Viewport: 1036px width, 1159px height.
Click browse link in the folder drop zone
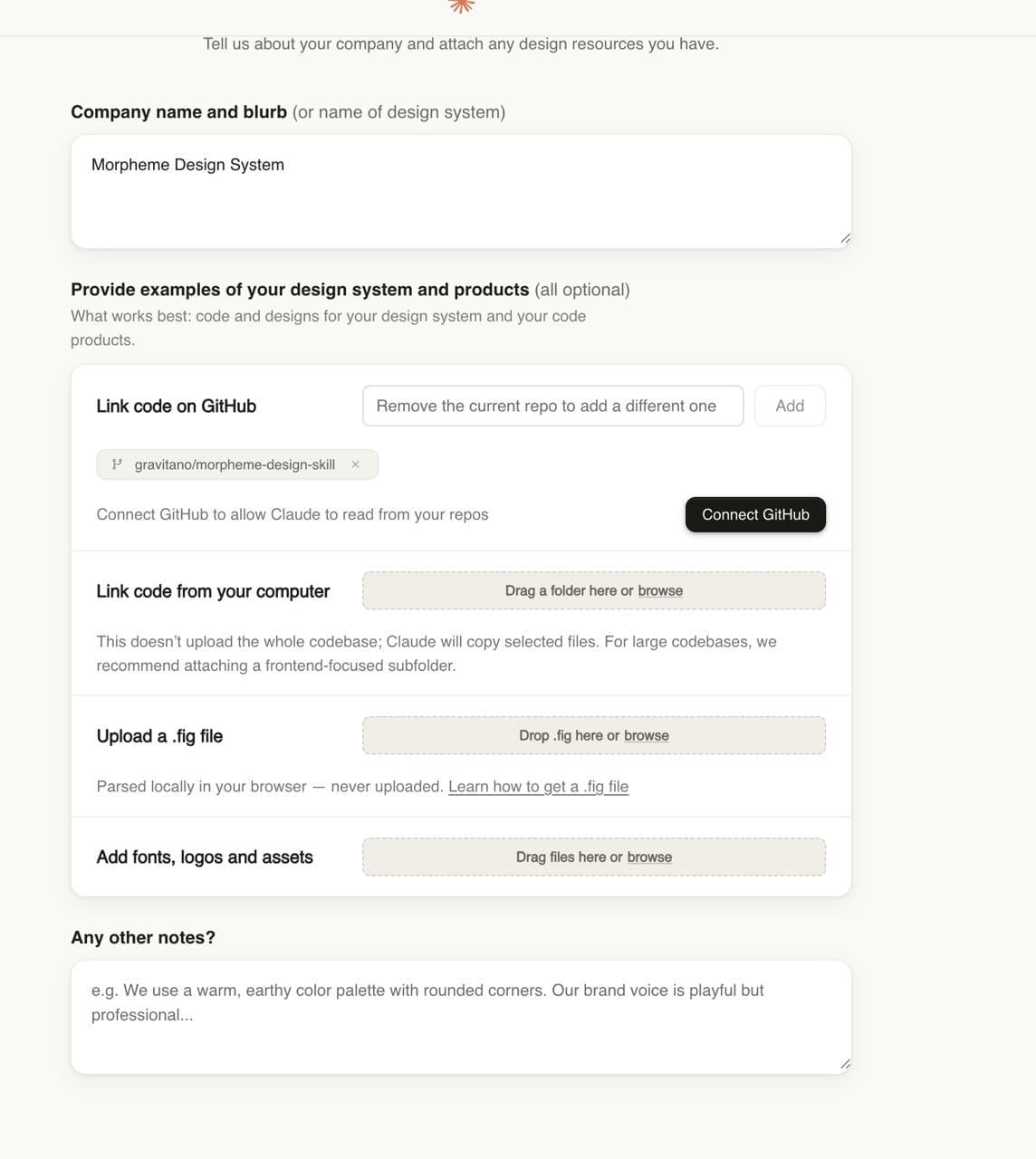pos(660,590)
